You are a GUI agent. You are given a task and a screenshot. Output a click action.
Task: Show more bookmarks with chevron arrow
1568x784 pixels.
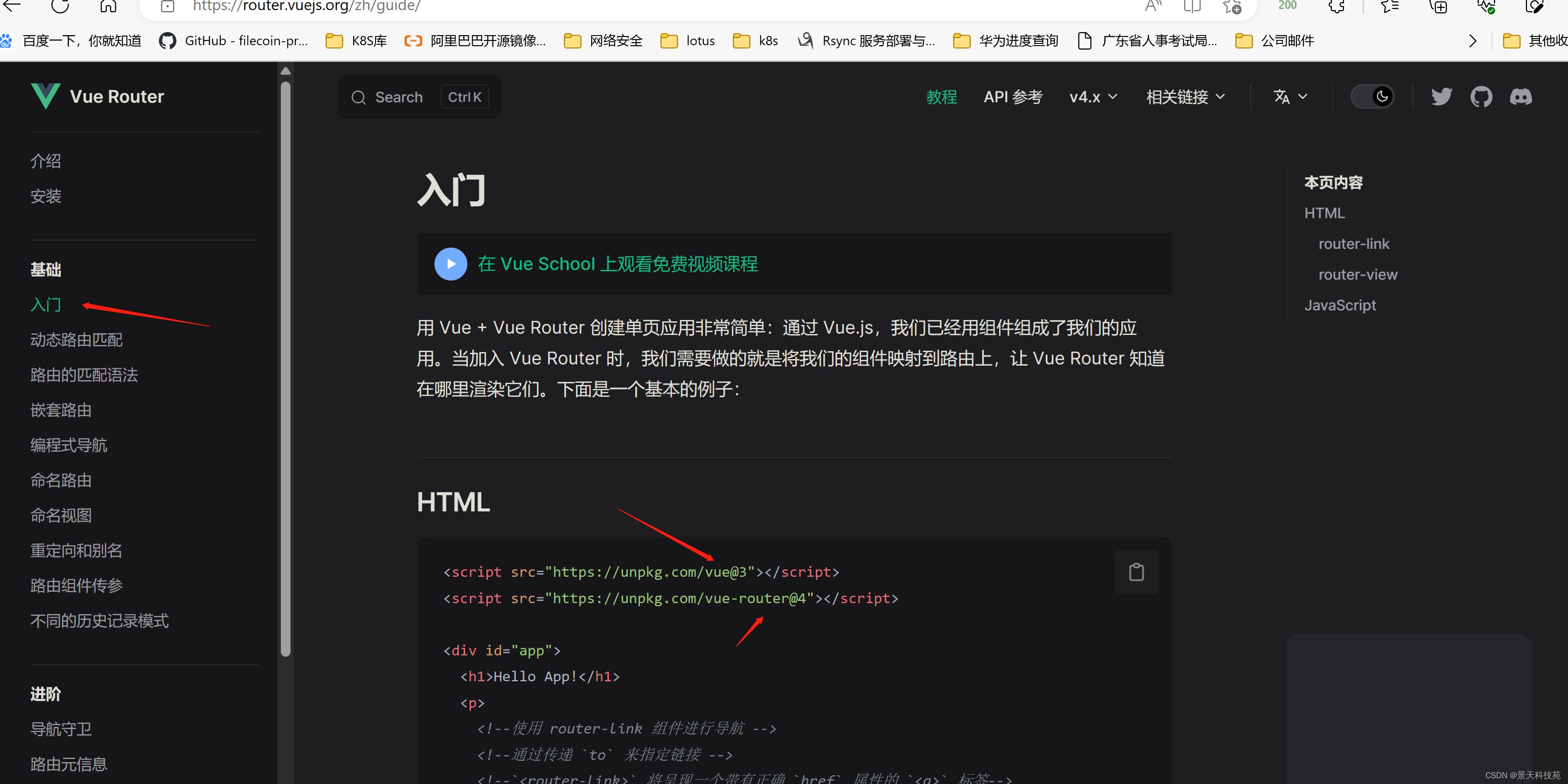(1472, 41)
